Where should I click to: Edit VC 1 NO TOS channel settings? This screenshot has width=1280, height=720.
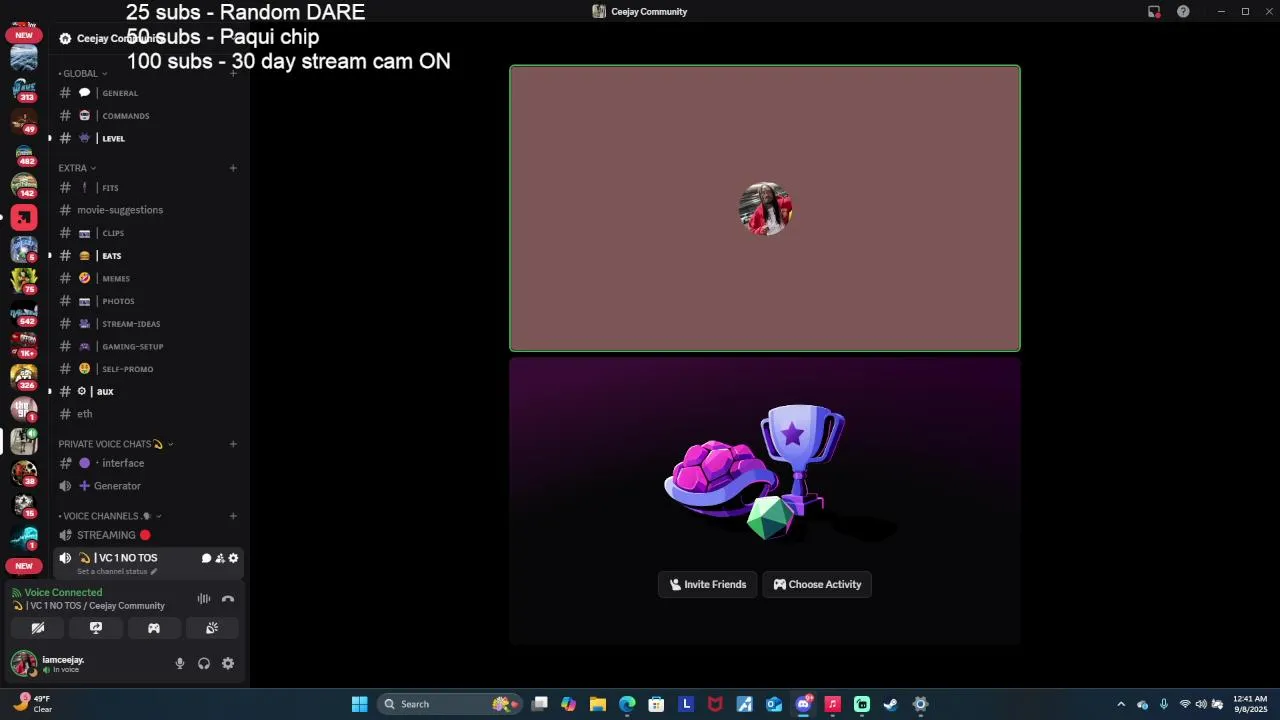tap(233, 558)
